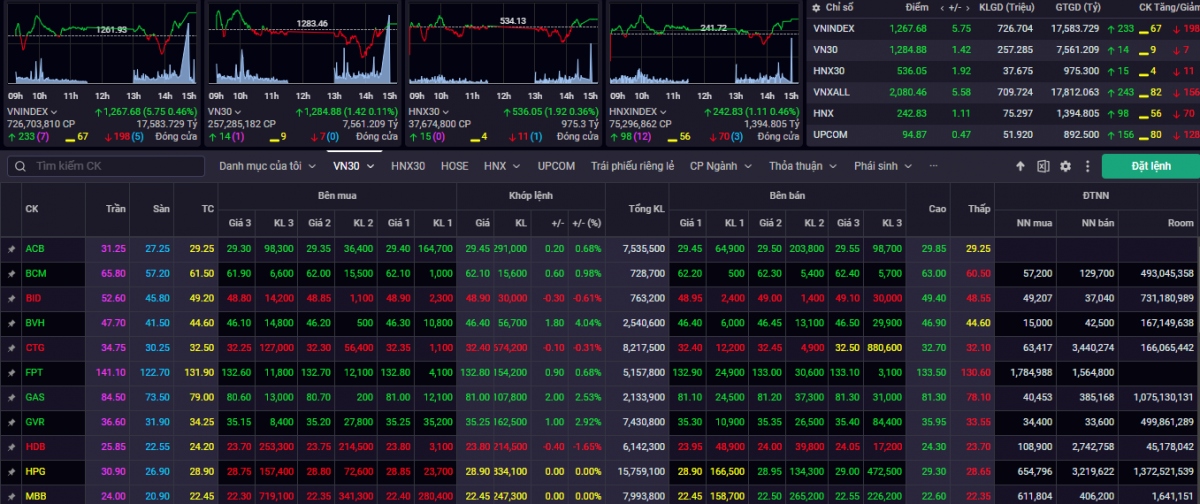The height and width of the screenshot is (504, 1200).
Task: Pin the FPT stock row
Action: pos(12,371)
